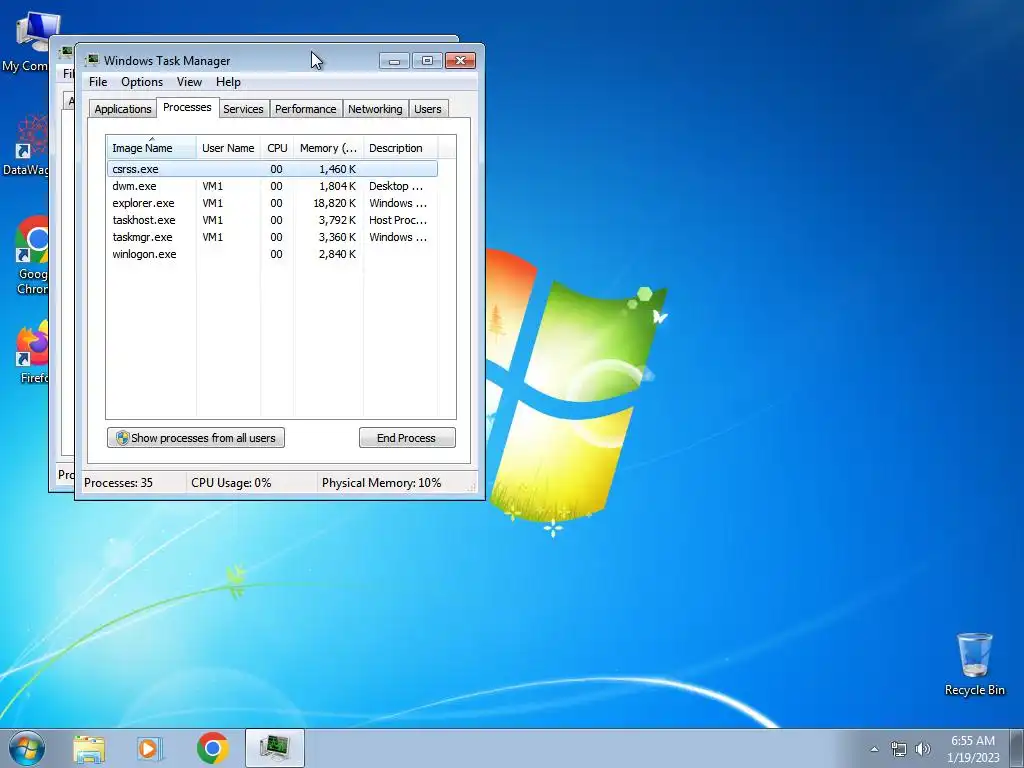Open the network status tray icon
Image resolution: width=1024 pixels, height=768 pixels.
coord(899,749)
